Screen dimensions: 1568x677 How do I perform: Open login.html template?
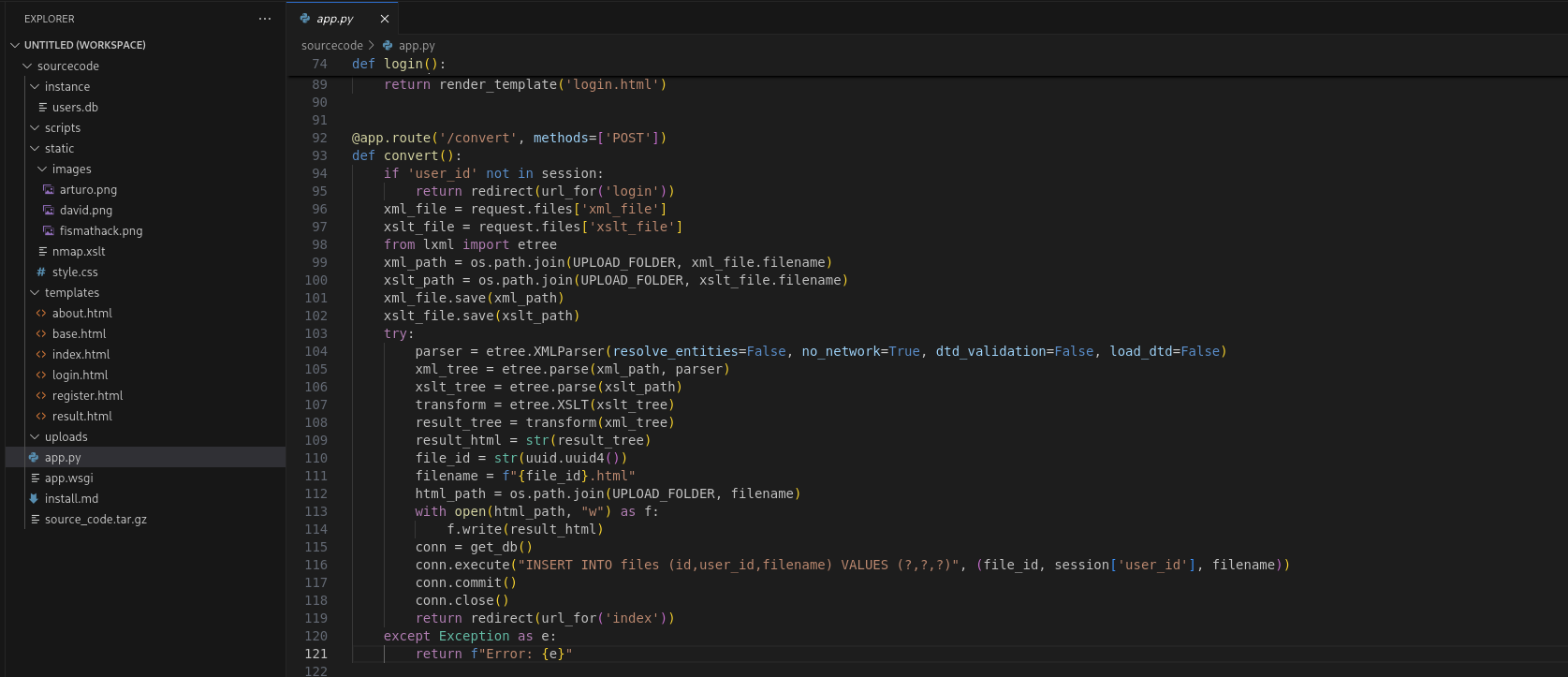[x=81, y=375]
